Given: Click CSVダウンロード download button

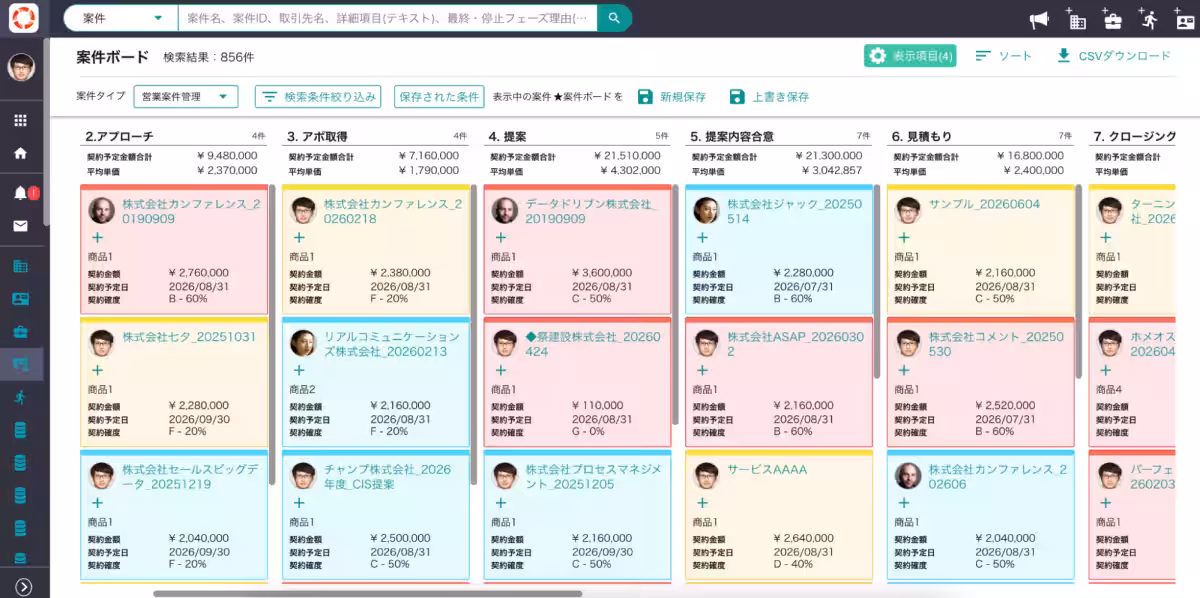Looking at the screenshot, I should pos(1114,56).
